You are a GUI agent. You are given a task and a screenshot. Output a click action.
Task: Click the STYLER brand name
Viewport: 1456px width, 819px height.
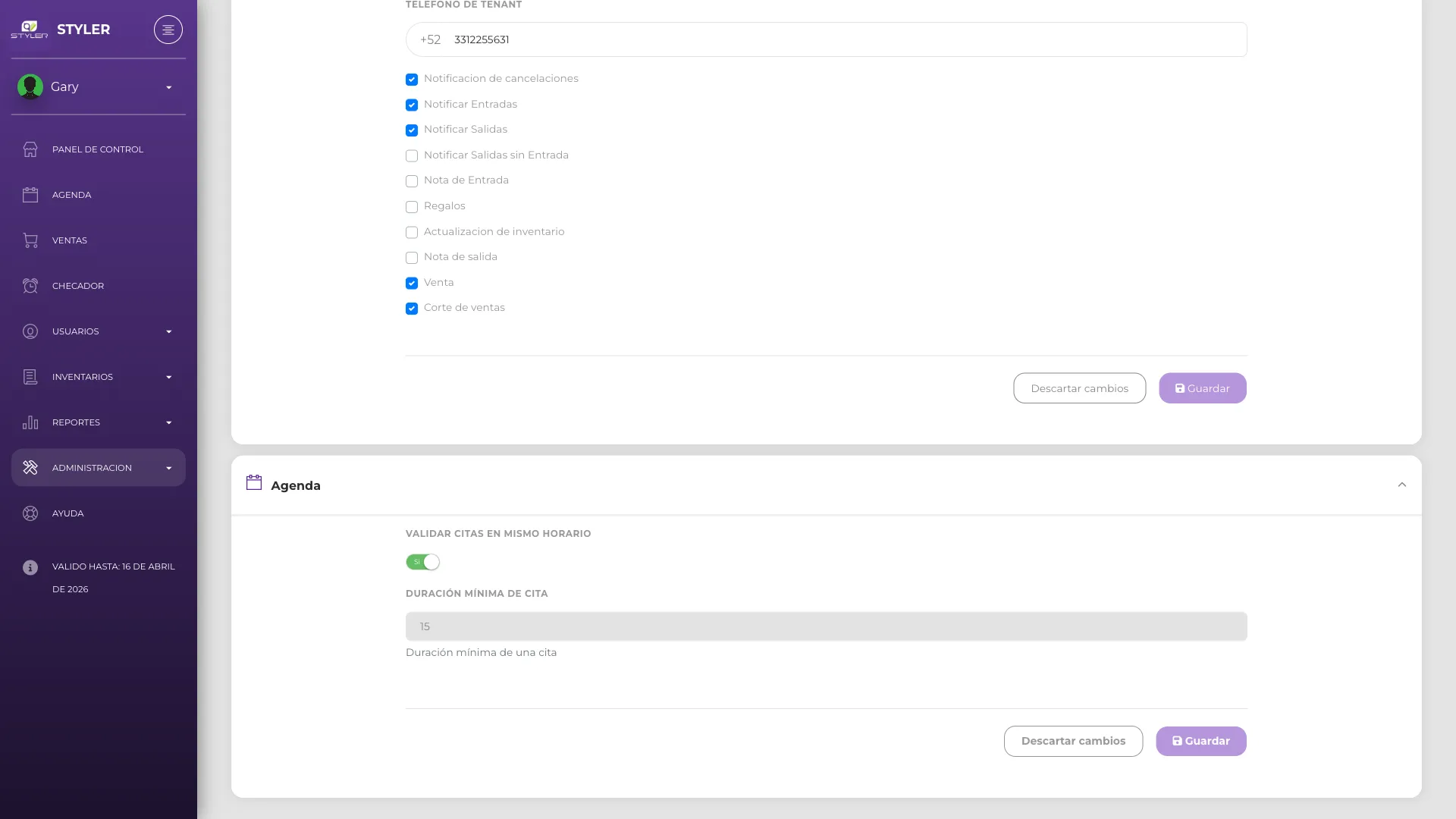click(83, 30)
